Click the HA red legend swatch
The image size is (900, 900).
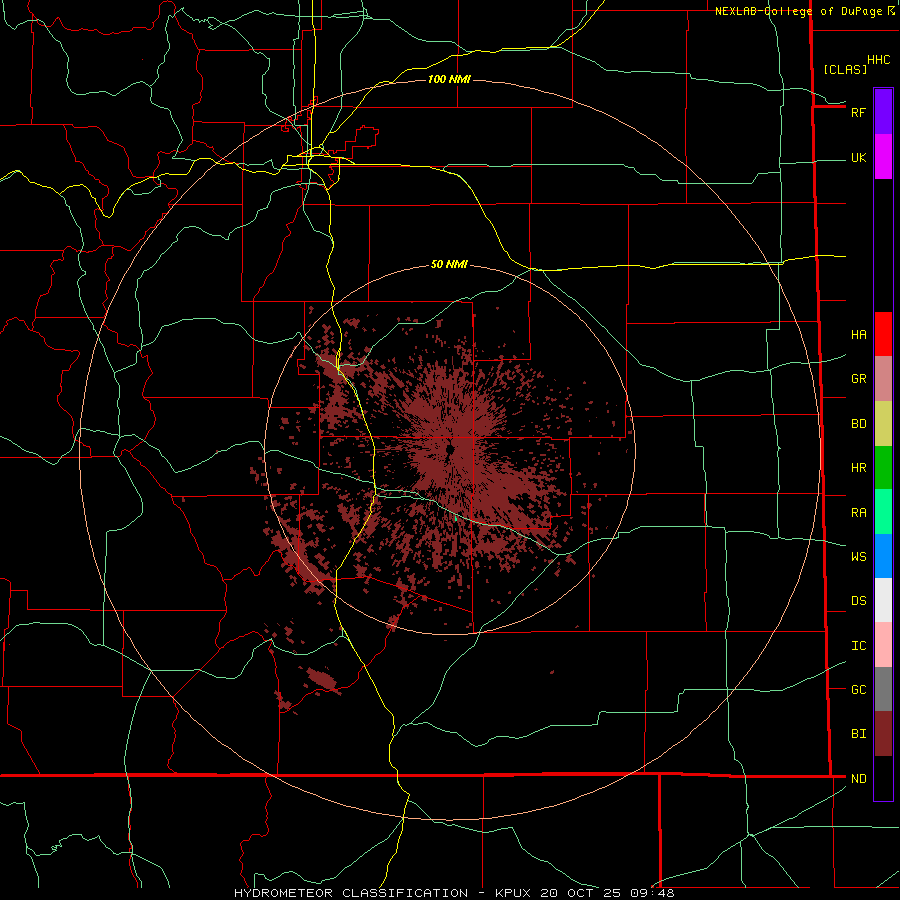(x=883, y=334)
